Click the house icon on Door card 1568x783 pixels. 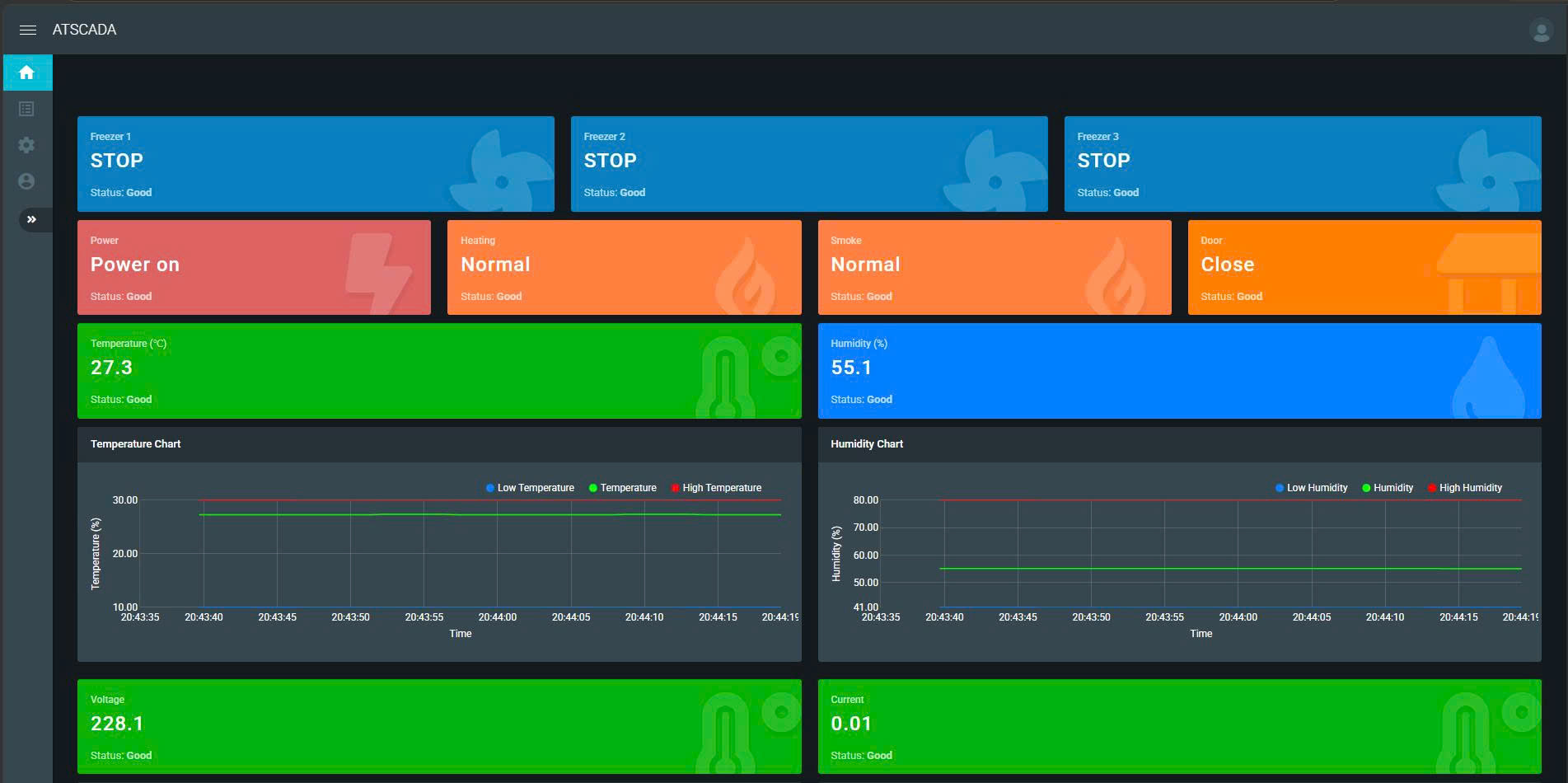click(1488, 273)
